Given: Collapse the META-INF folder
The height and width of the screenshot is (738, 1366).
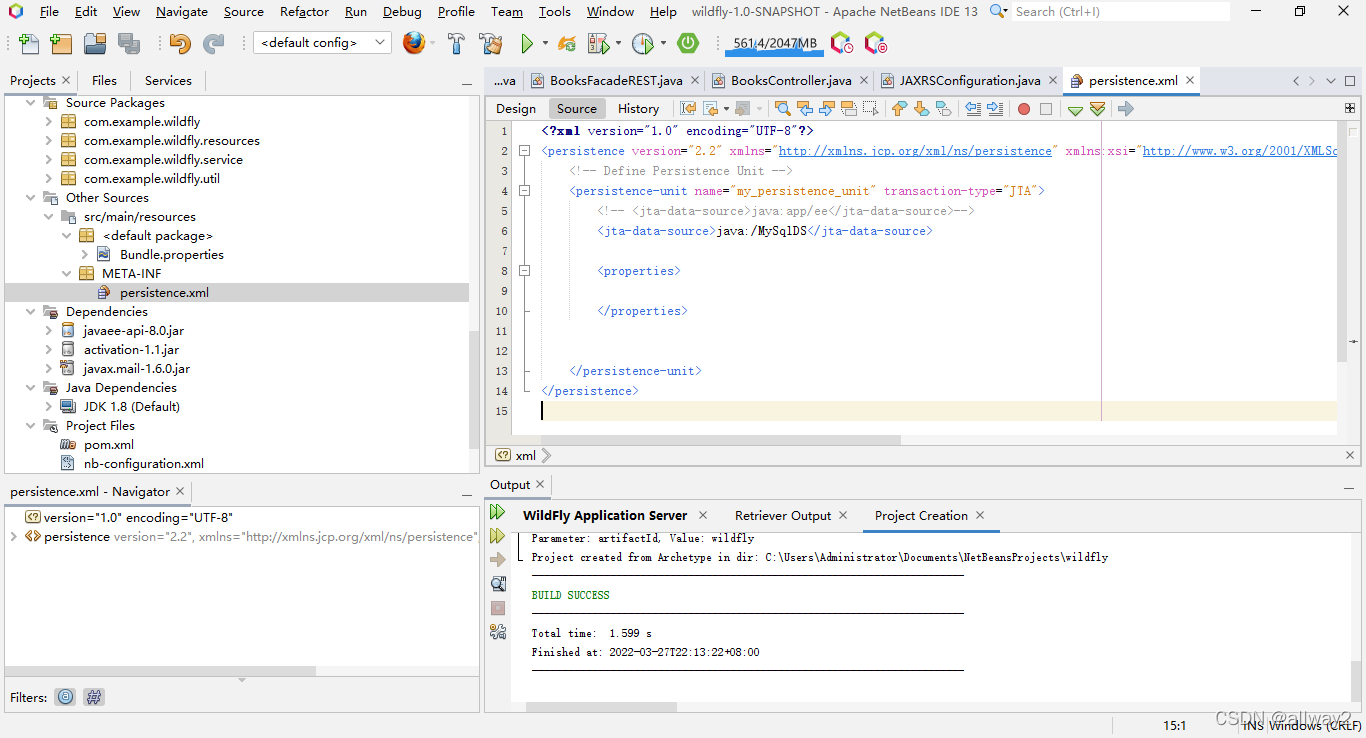Looking at the screenshot, I should coord(67,274).
